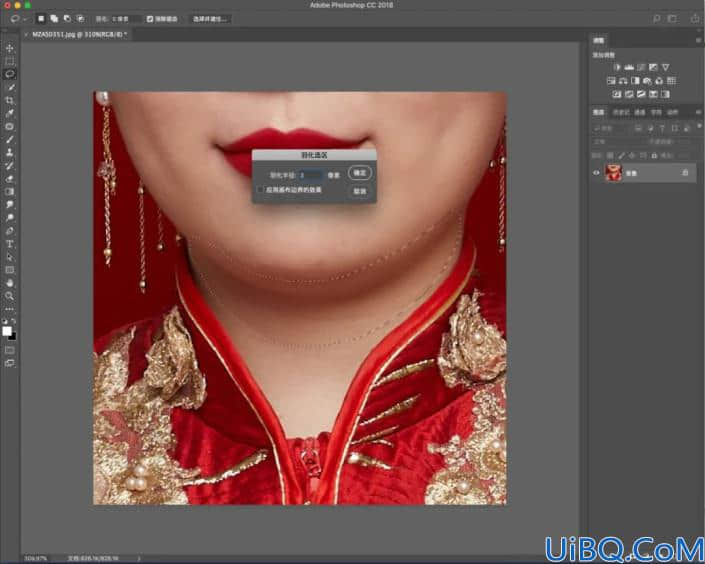Select the Spot Healing Brush tool
705x564 pixels.
tap(9, 126)
